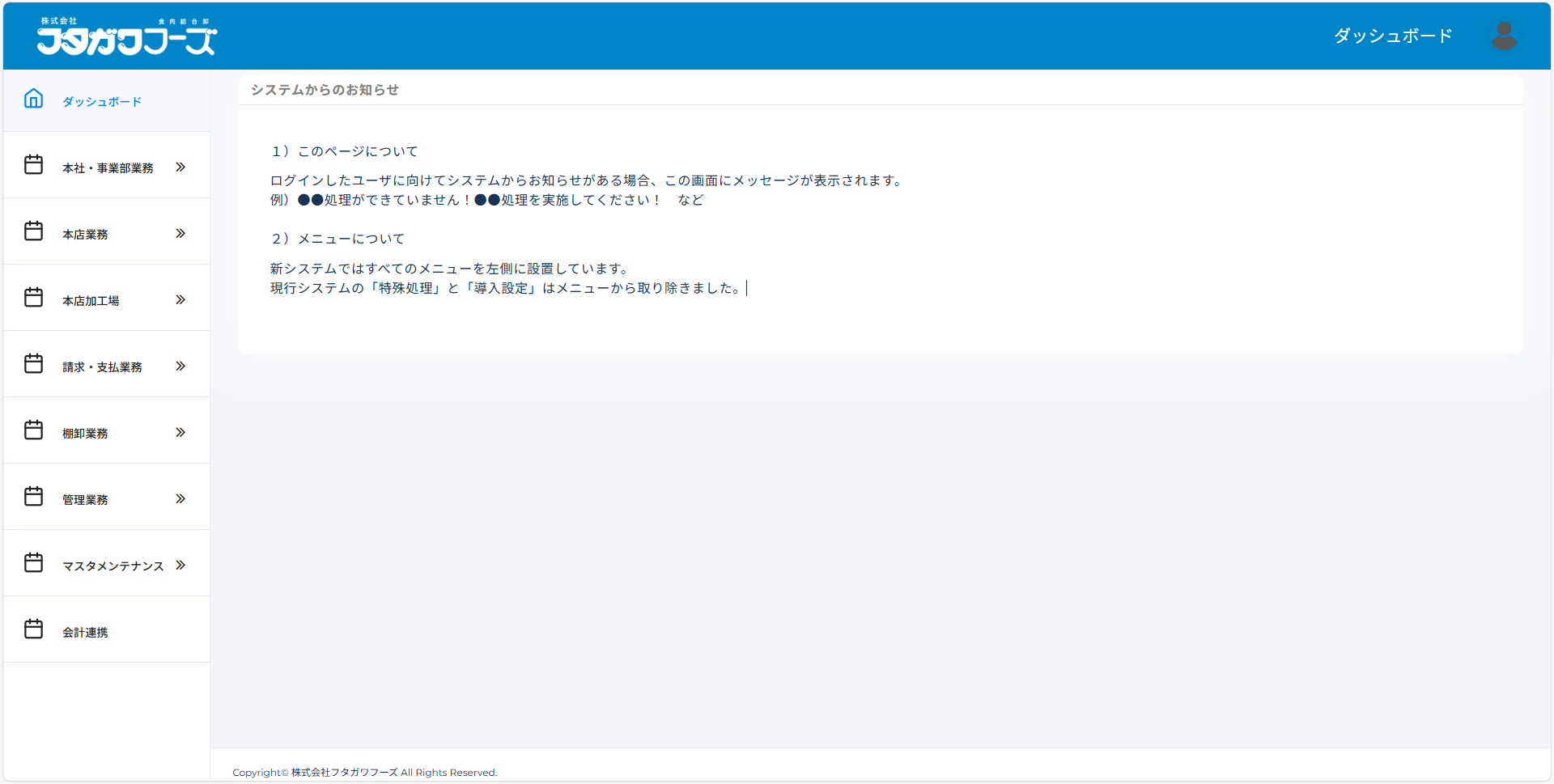Expand the マスタメンテナンス menu chevron
Image resolution: width=1554 pixels, height=784 pixels.
(x=180, y=564)
